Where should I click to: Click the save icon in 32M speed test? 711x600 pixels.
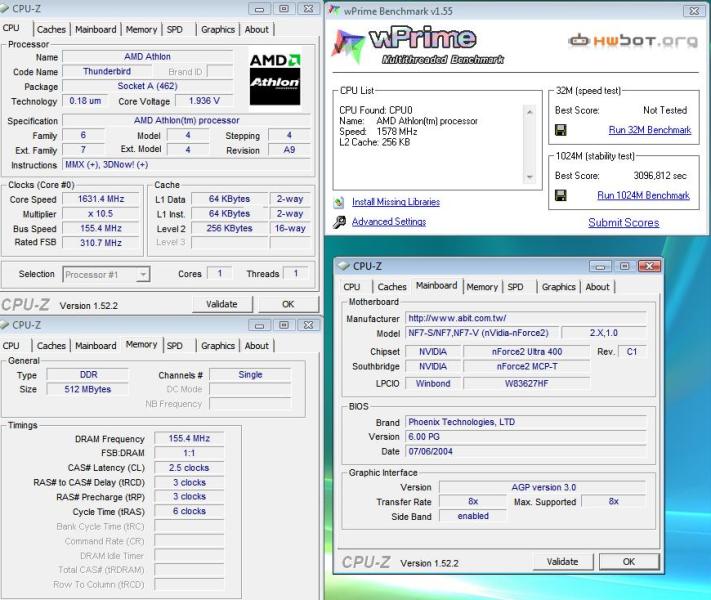click(x=560, y=130)
